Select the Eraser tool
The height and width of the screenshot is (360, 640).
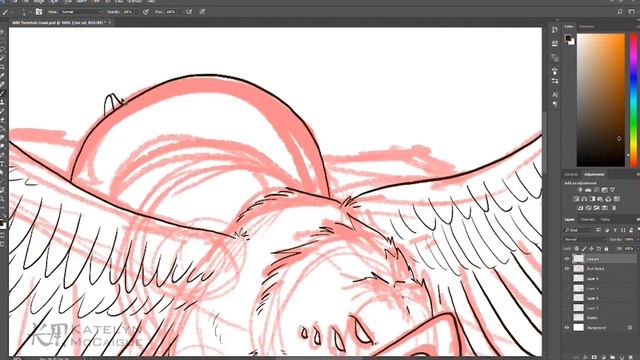click(x=2, y=120)
